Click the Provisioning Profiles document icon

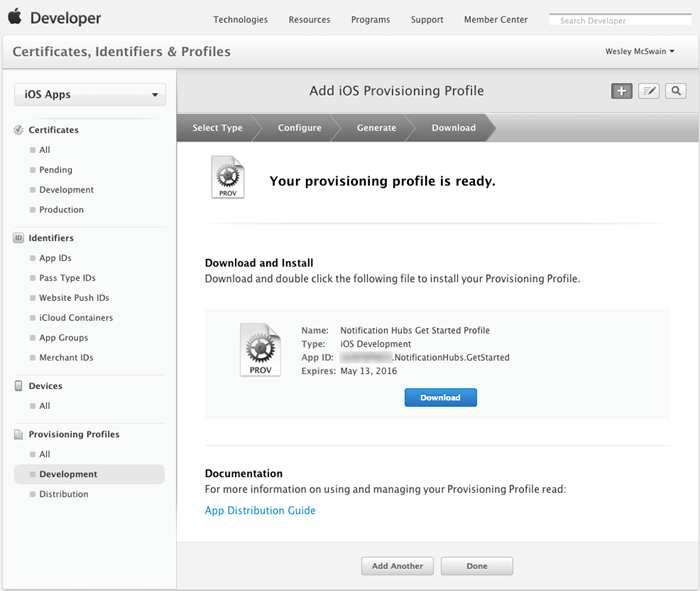pos(18,434)
